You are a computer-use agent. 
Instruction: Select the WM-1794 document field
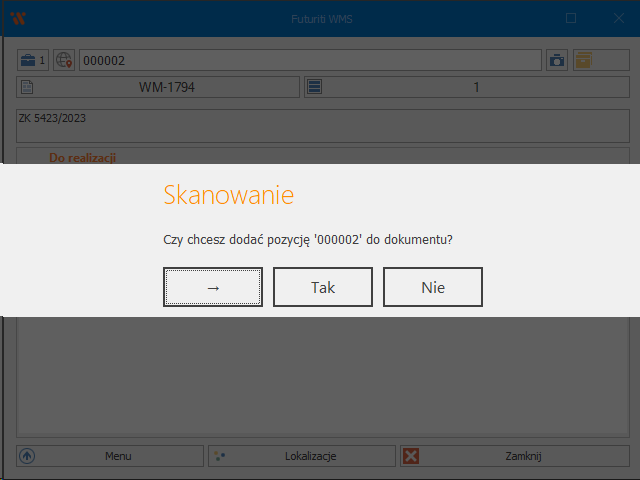(x=166, y=88)
